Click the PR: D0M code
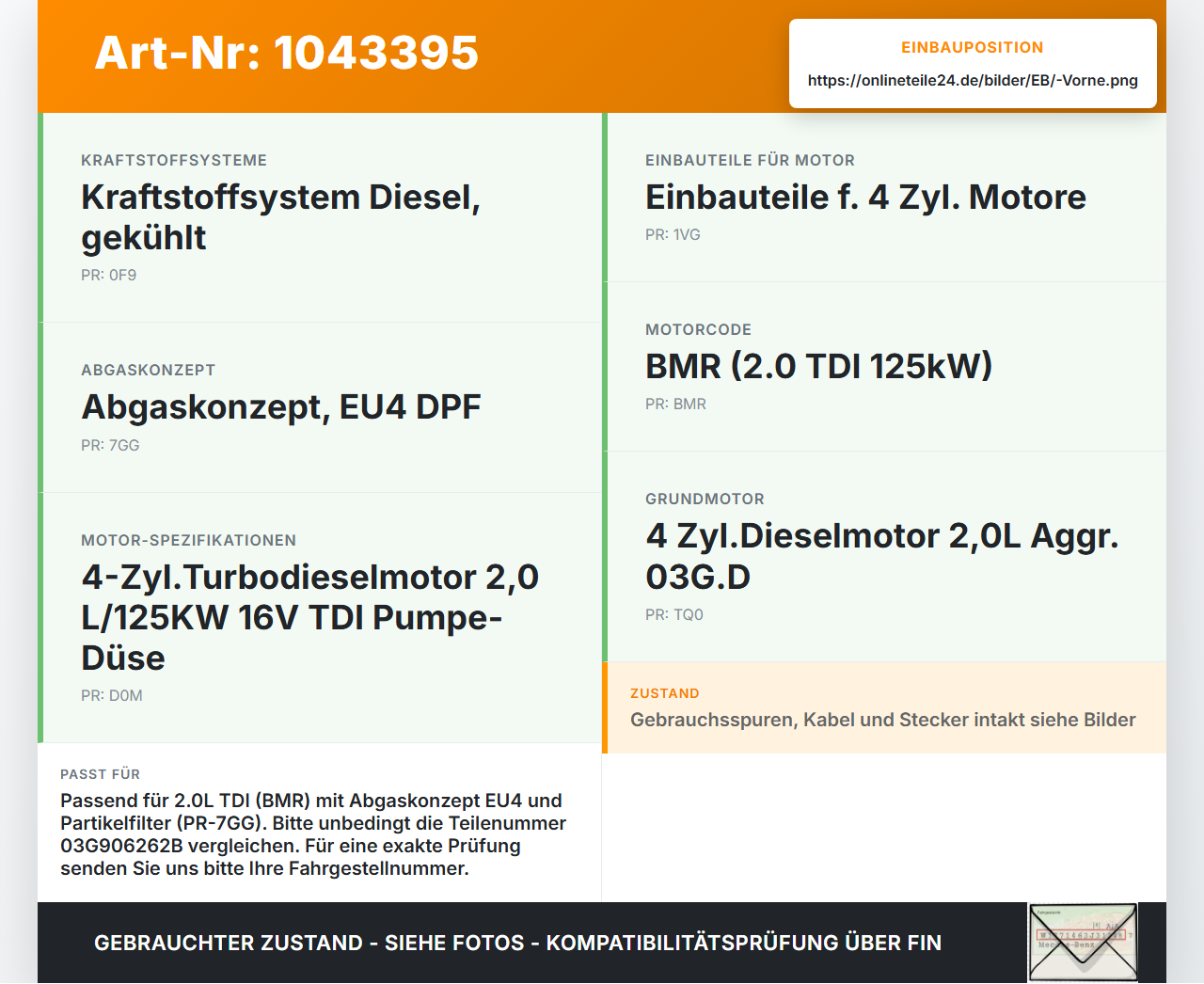1204x984 pixels. pyautogui.click(x=112, y=695)
